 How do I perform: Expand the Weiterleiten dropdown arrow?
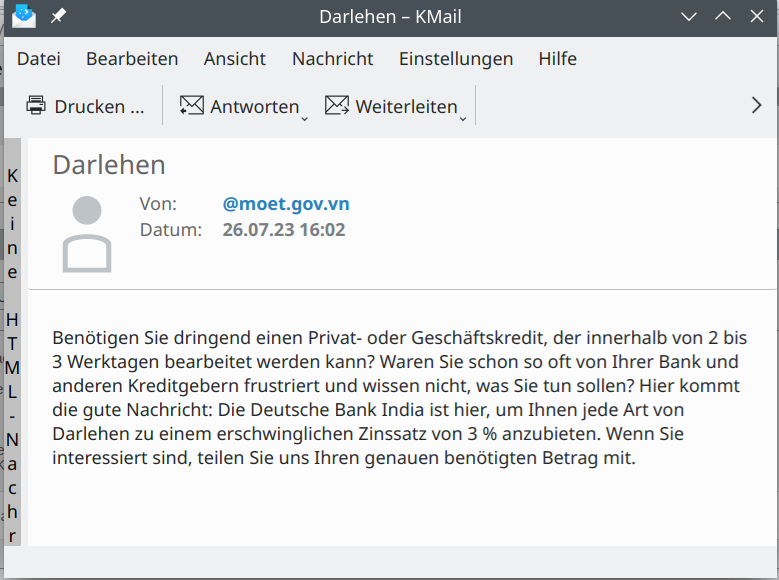coord(462,119)
